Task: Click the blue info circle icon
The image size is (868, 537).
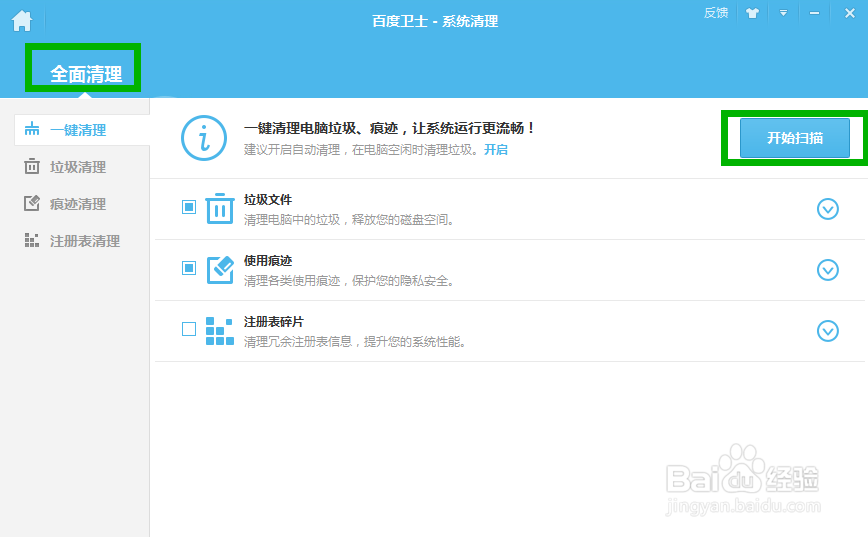Action: point(204,138)
